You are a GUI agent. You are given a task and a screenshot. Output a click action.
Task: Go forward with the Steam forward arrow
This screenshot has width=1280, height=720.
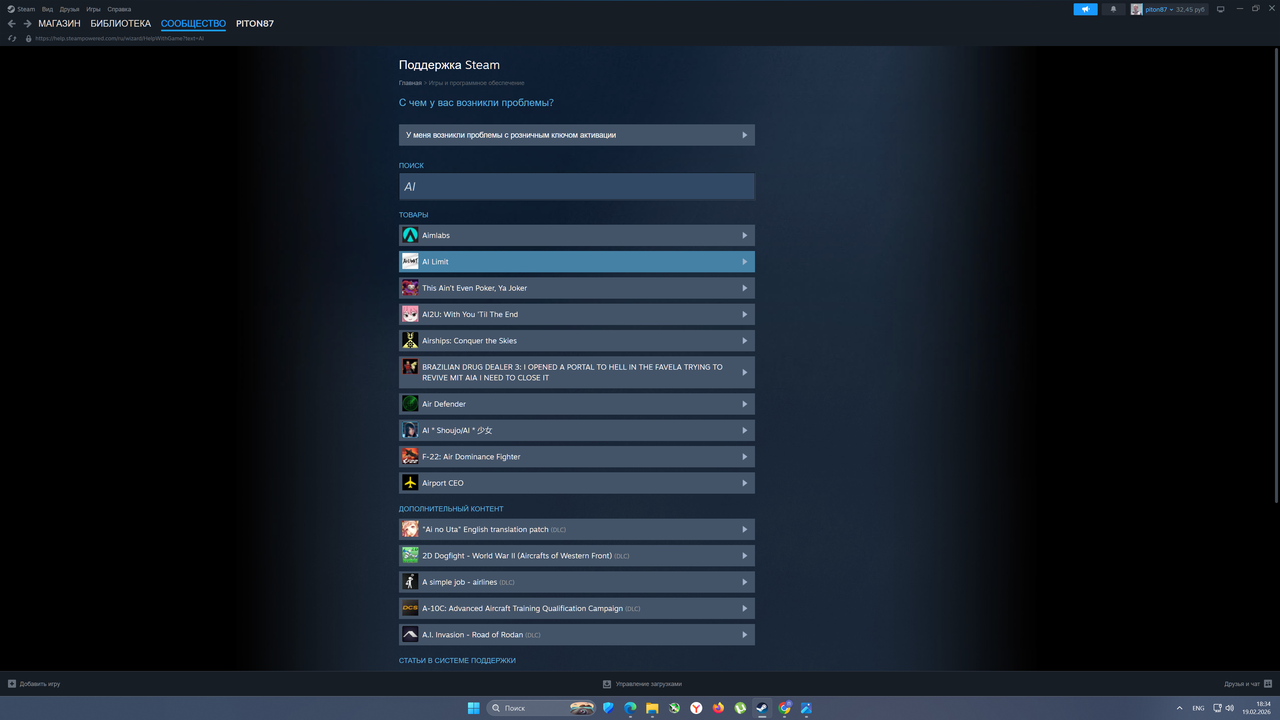(x=27, y=24)
